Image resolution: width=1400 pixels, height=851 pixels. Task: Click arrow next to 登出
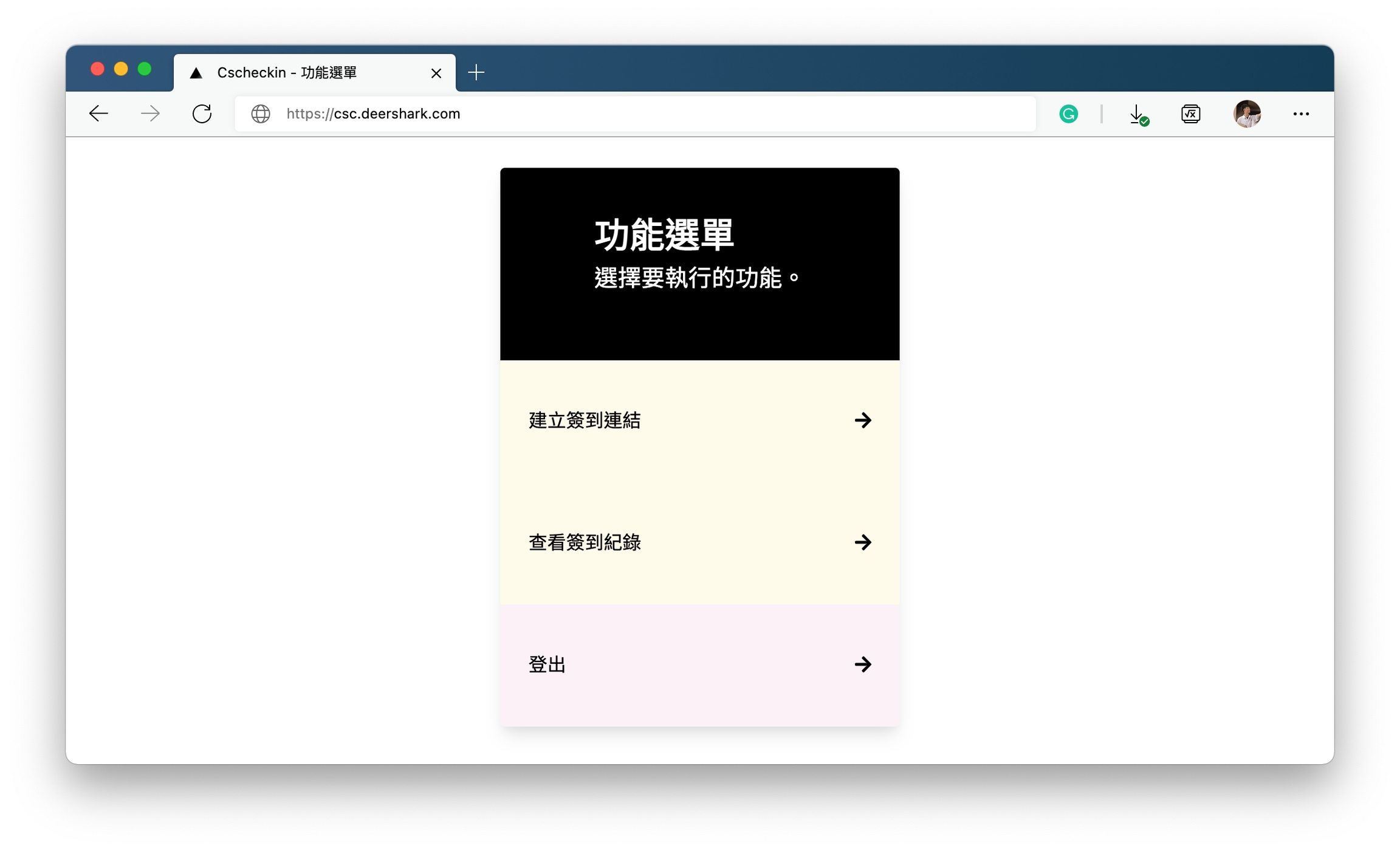click(863, 665)
